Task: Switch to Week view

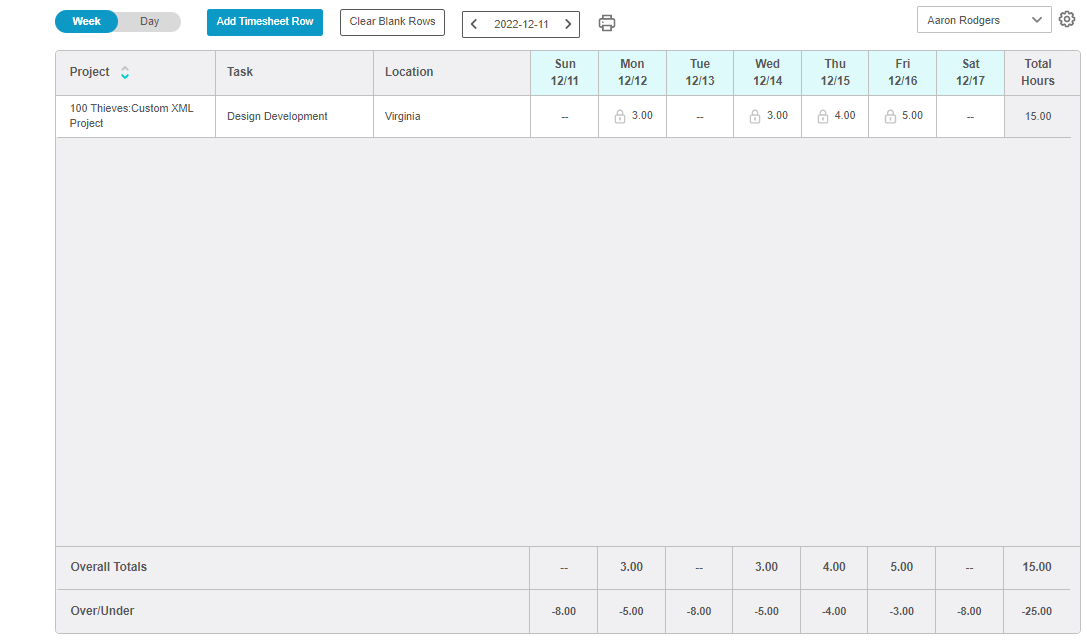Action: (x=87, y=21)
